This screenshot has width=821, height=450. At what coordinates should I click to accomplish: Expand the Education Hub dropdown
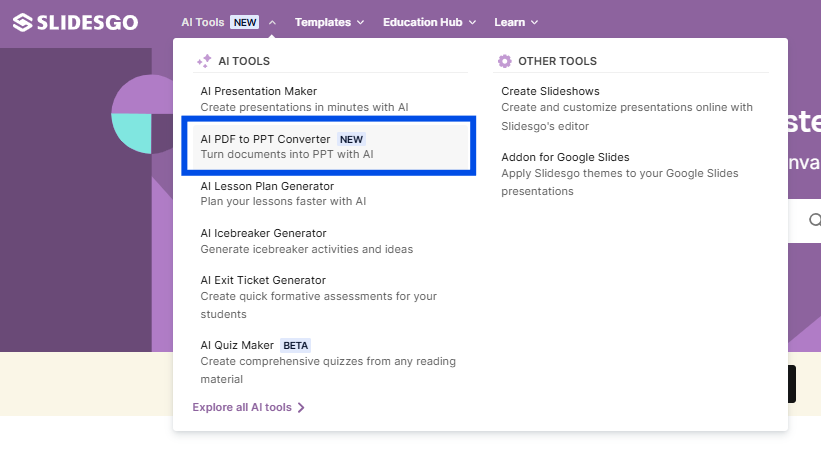pos(429,22)
